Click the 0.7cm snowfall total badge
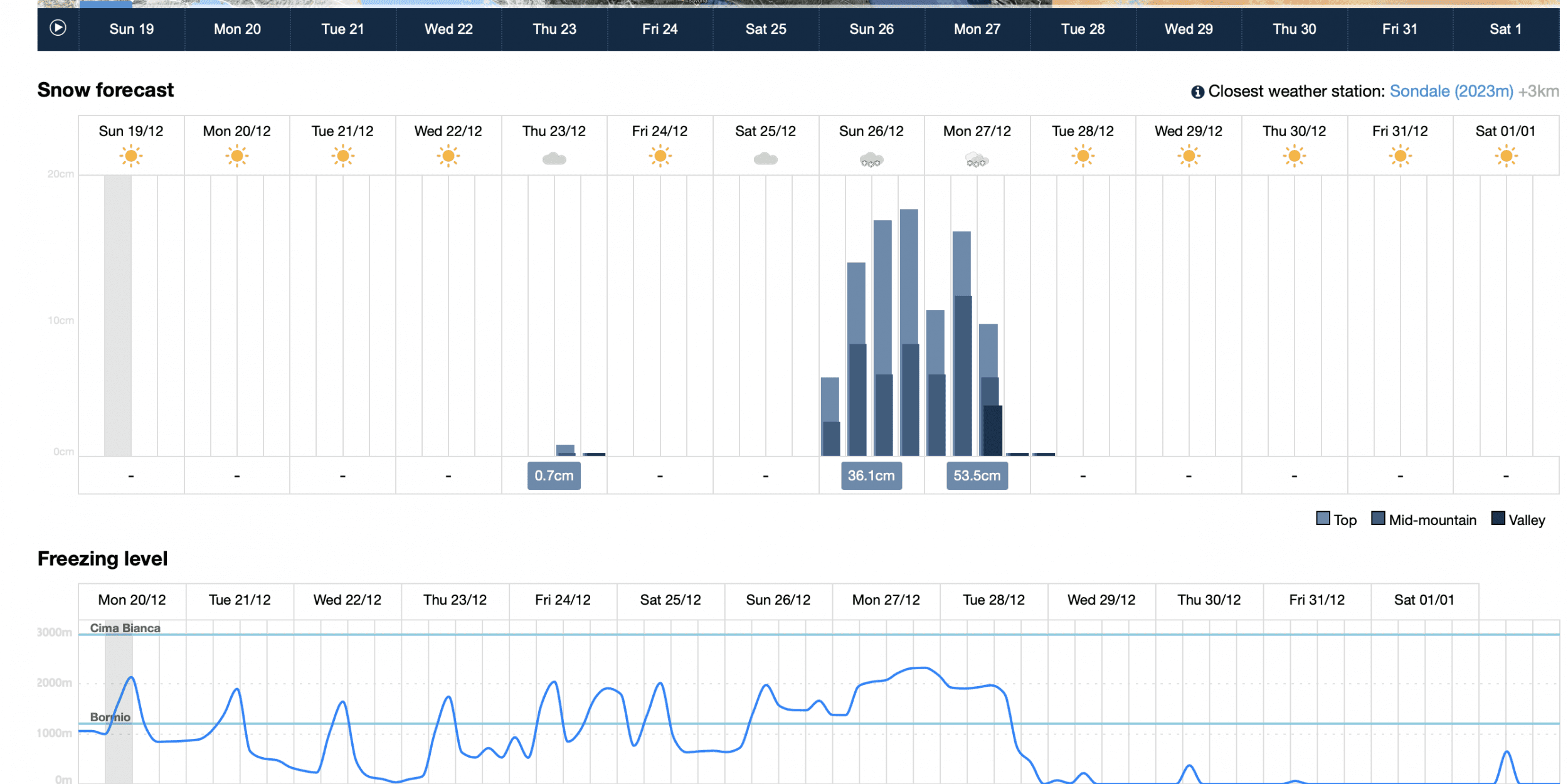Viewport: 1568px width, 784px height. [x=554, y=476]
